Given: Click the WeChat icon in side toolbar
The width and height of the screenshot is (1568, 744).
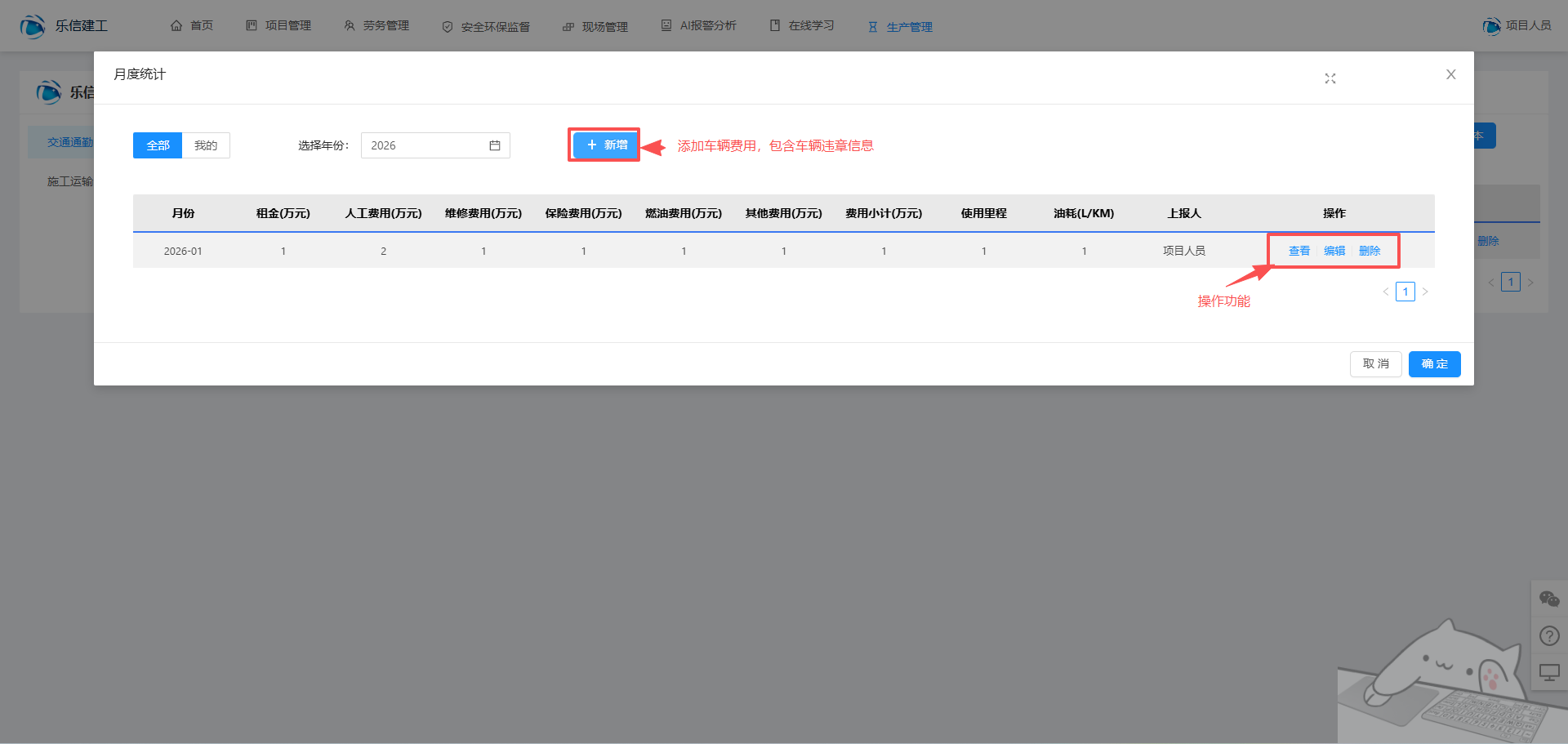Looking at the screenshot, I should point(1548,599).
